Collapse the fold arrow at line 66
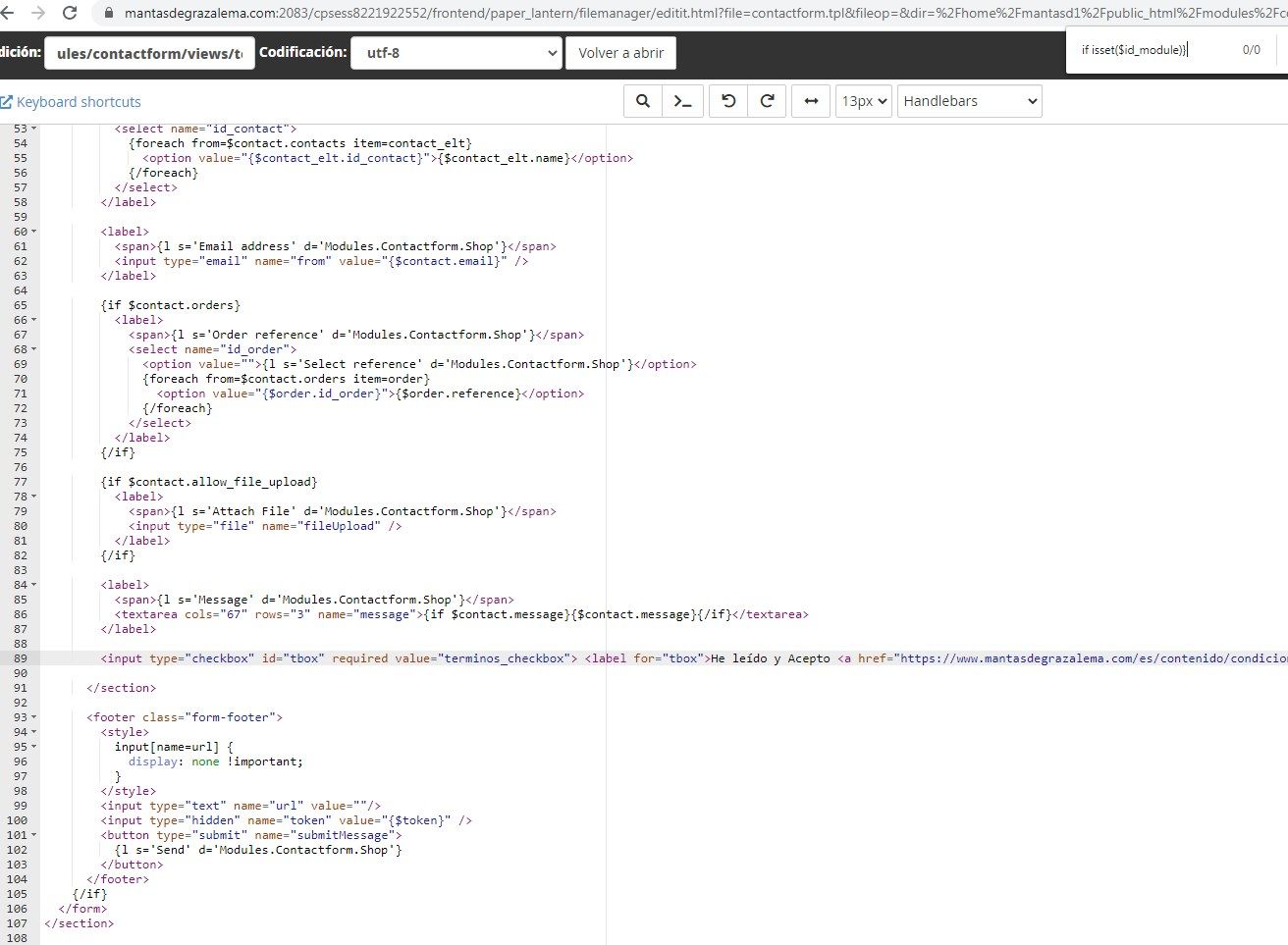1288x945 pixels. (x=33, y=320)
